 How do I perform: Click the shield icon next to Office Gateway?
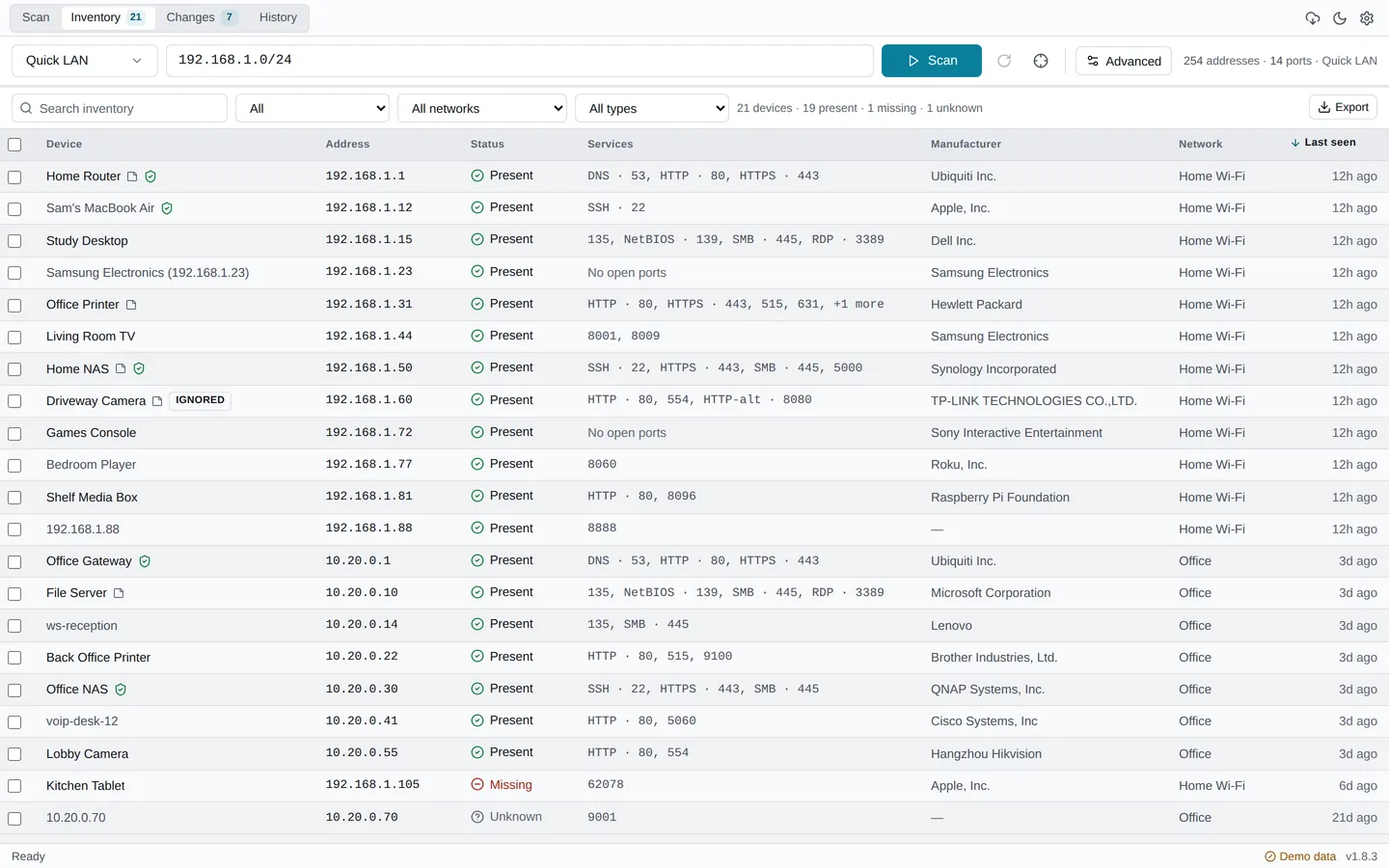(x=145, y=561)
